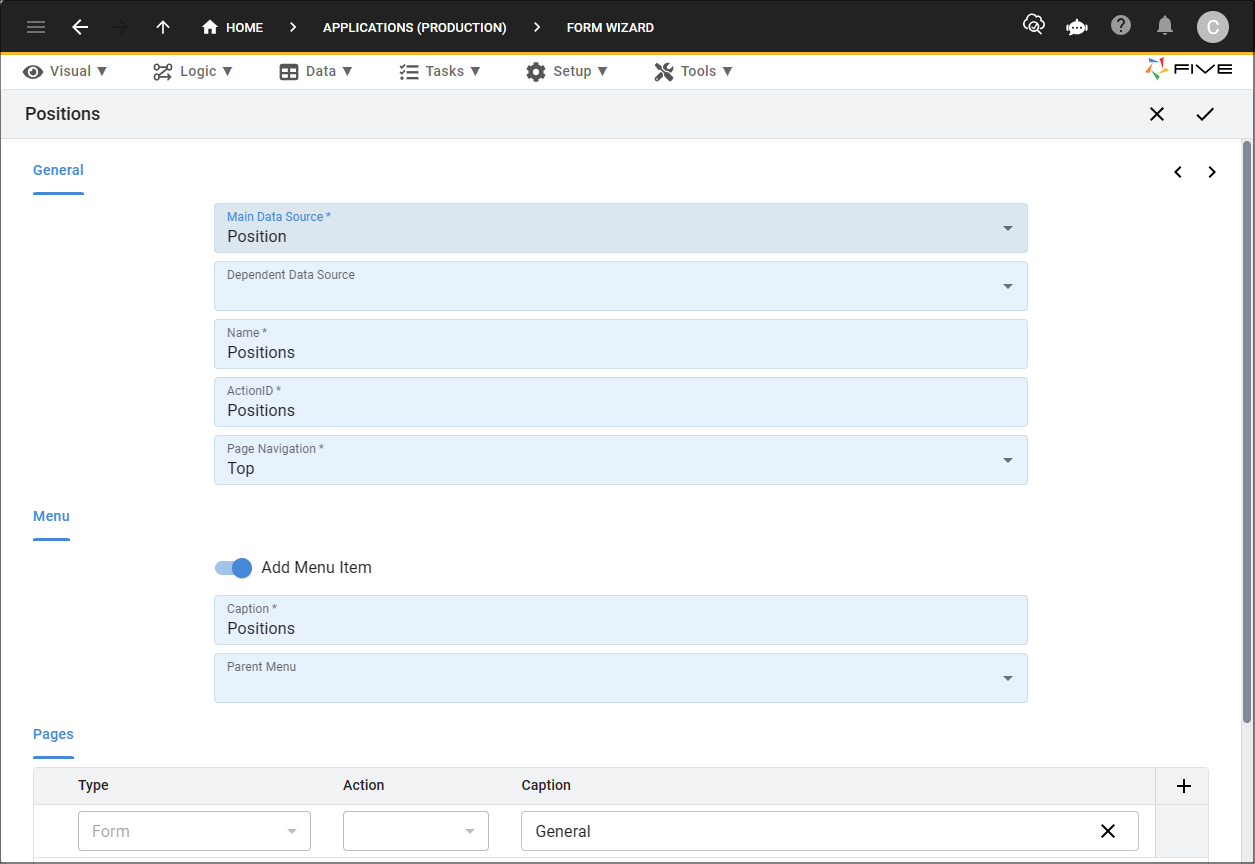1255x864 pixels.
Task: Open the chatbot assistant icon
Action: pyautogui.click(x=1077, y=27)
